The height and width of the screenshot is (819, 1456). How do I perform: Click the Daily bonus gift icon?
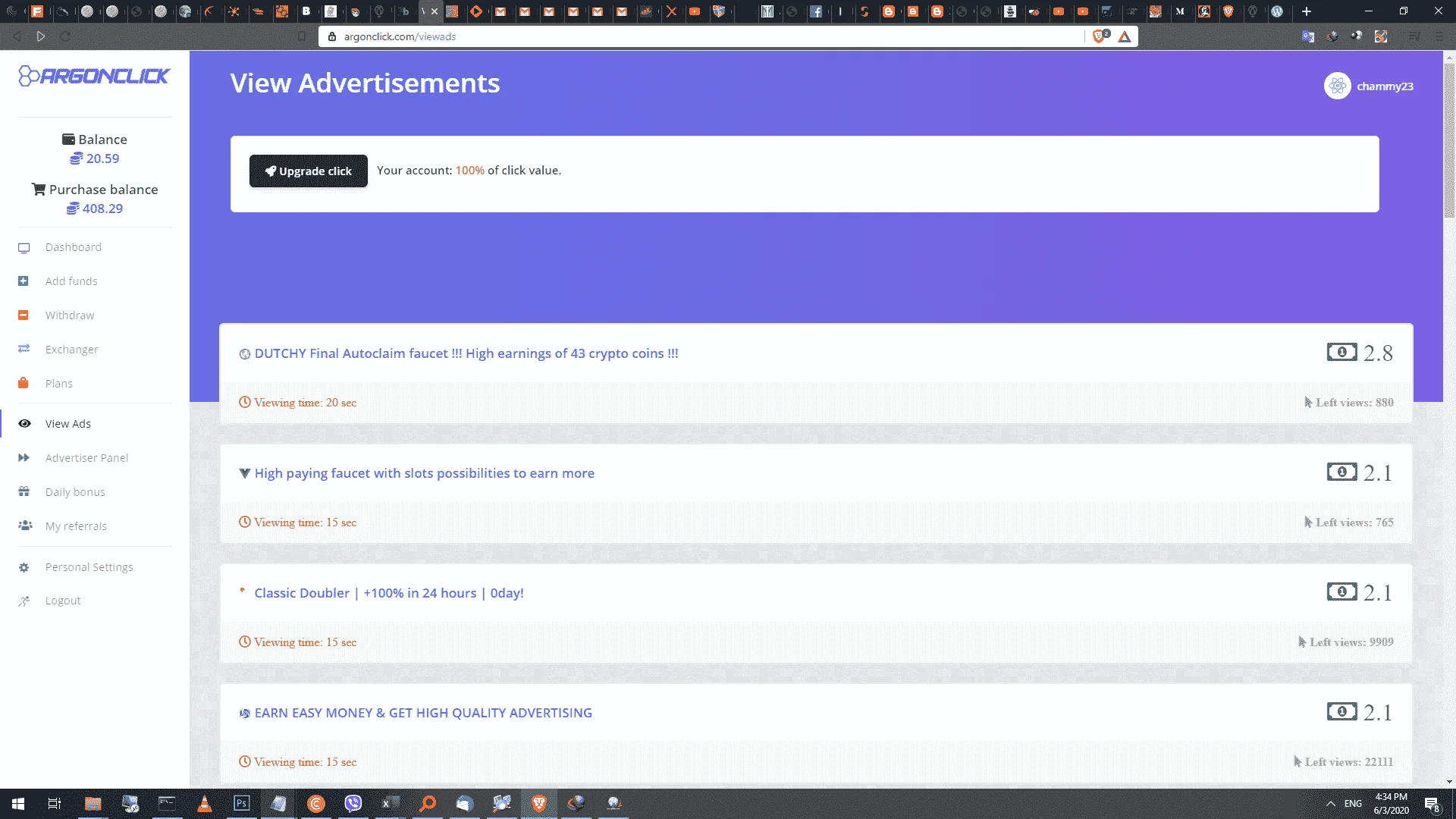(x=24, y=491)
